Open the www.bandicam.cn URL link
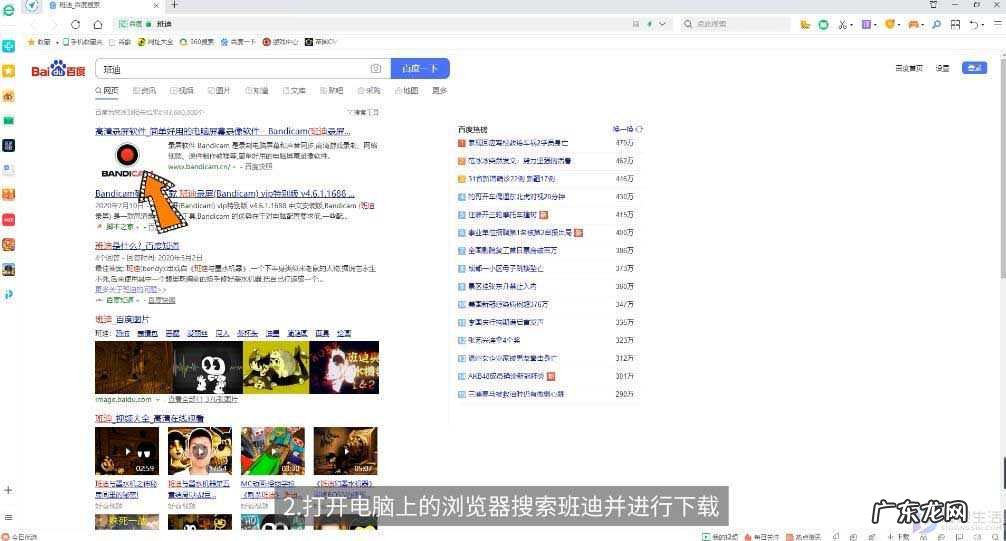This screenshot has height=541, width=1006. click(x=199, y=167)
